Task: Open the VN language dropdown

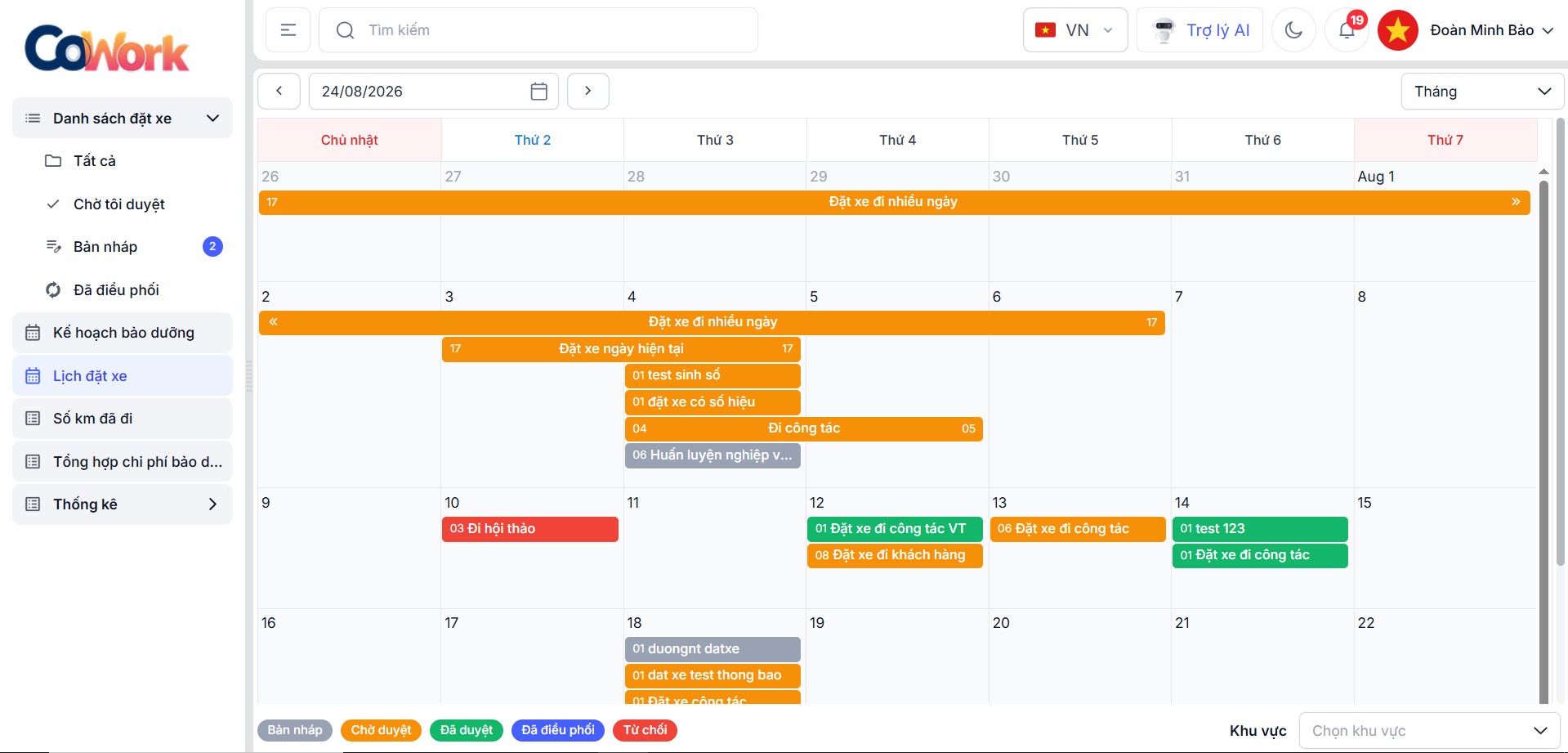Action: point(1075,30)
